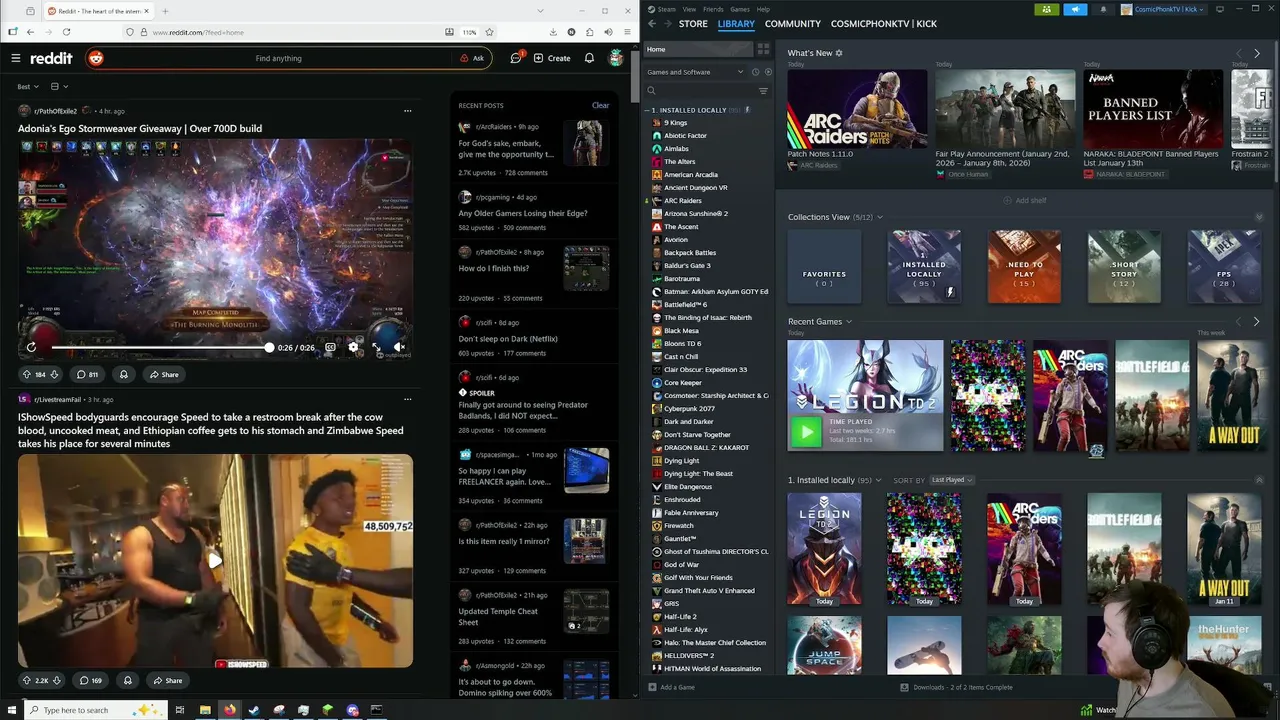Expand the Recent Games dropdown
This screenshot has width=1280, height=720.
[849, 322]
